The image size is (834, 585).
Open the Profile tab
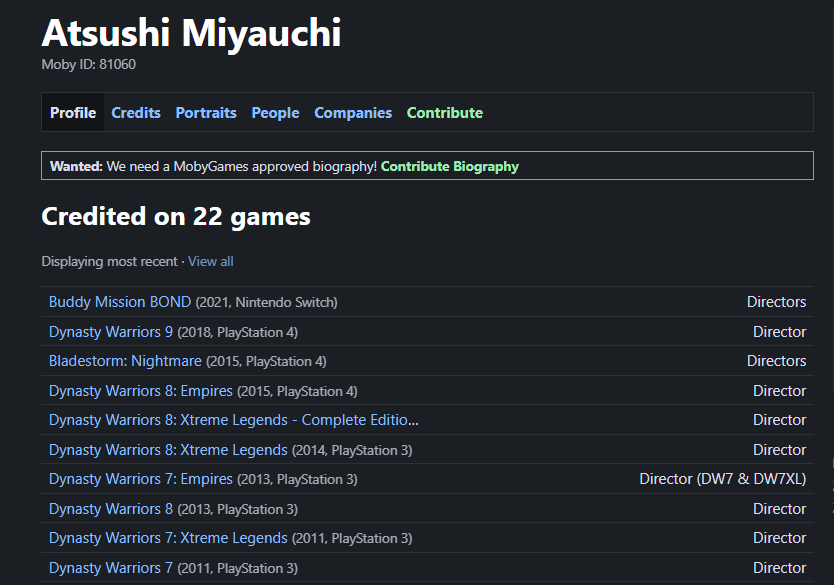coord(73,113)
